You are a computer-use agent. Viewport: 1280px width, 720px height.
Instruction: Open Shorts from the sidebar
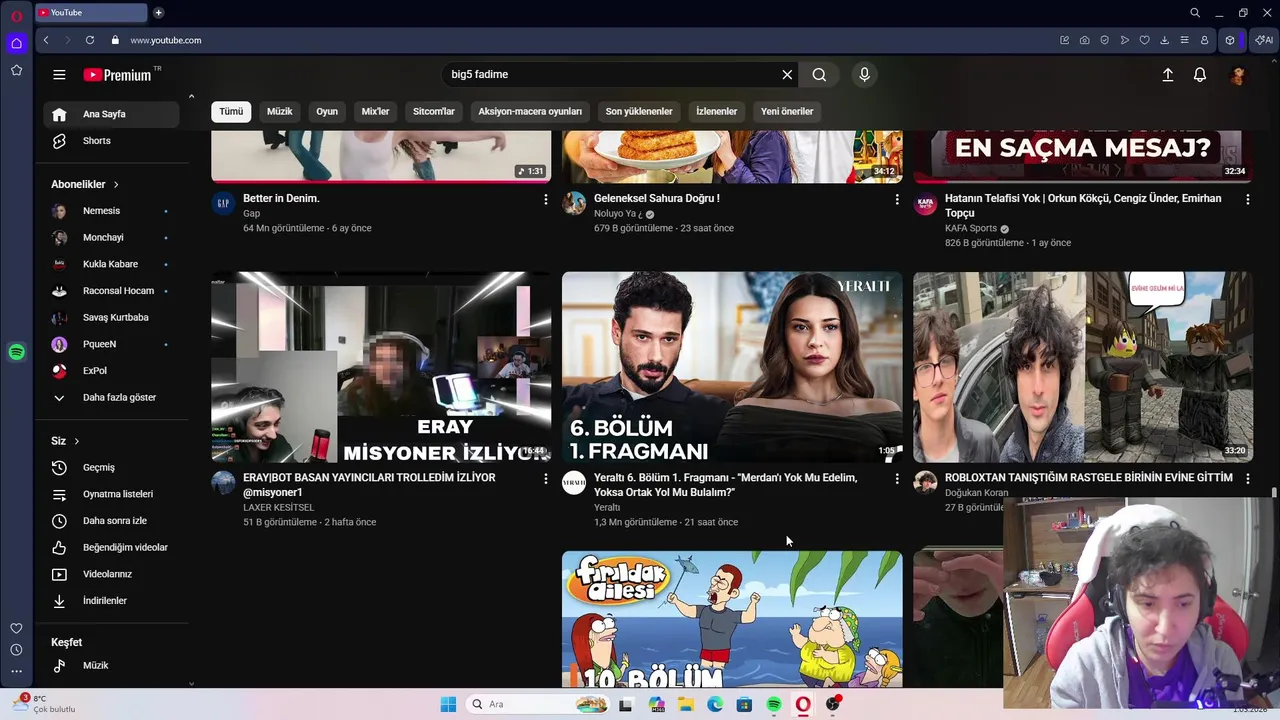(111, 141)
